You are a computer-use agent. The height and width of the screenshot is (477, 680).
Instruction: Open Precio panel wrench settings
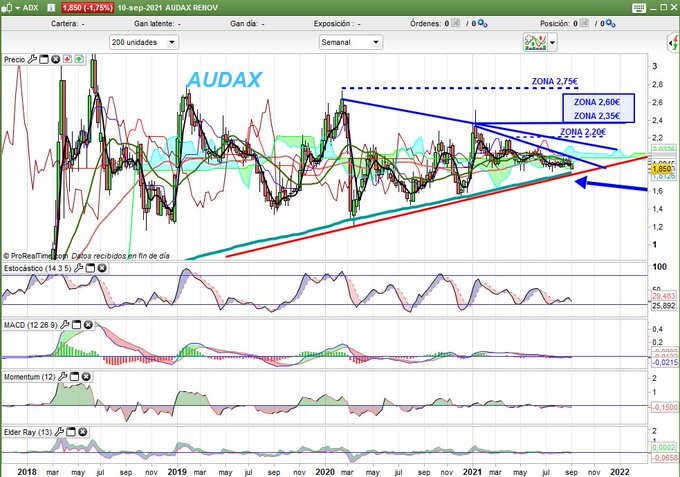click(33, 59)
